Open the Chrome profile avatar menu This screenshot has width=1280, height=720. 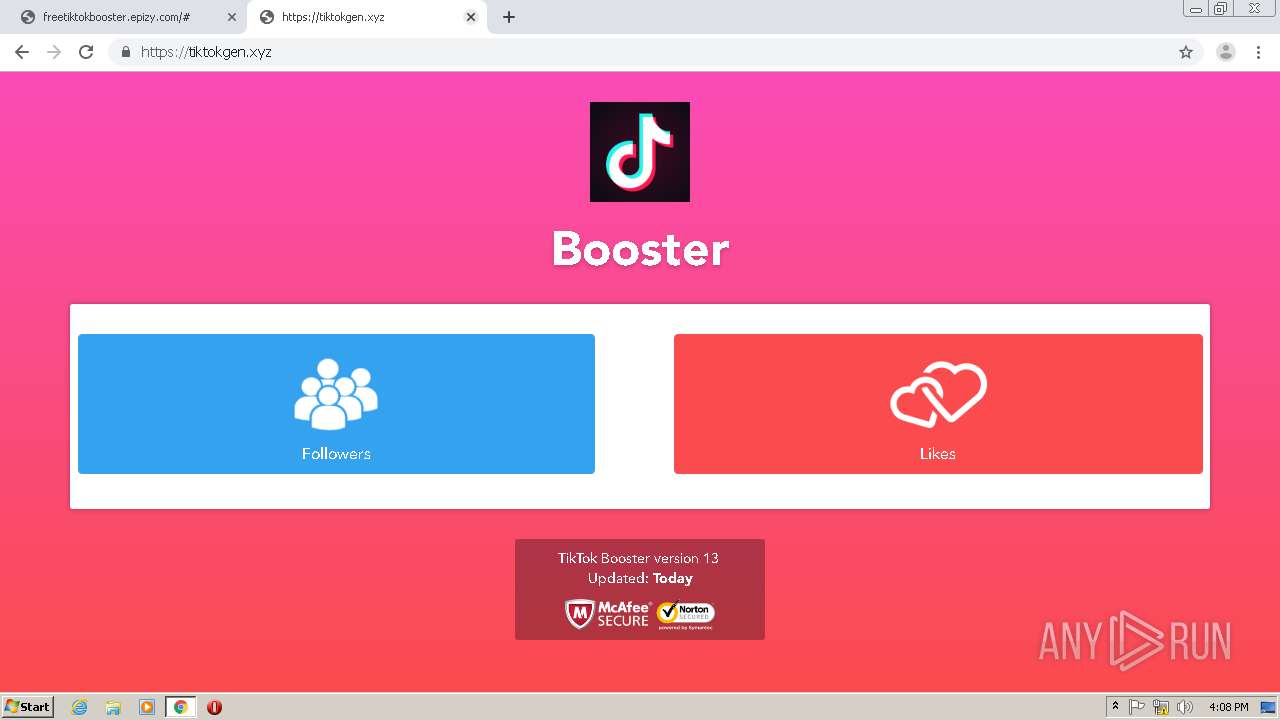[x=1226, y=52]
